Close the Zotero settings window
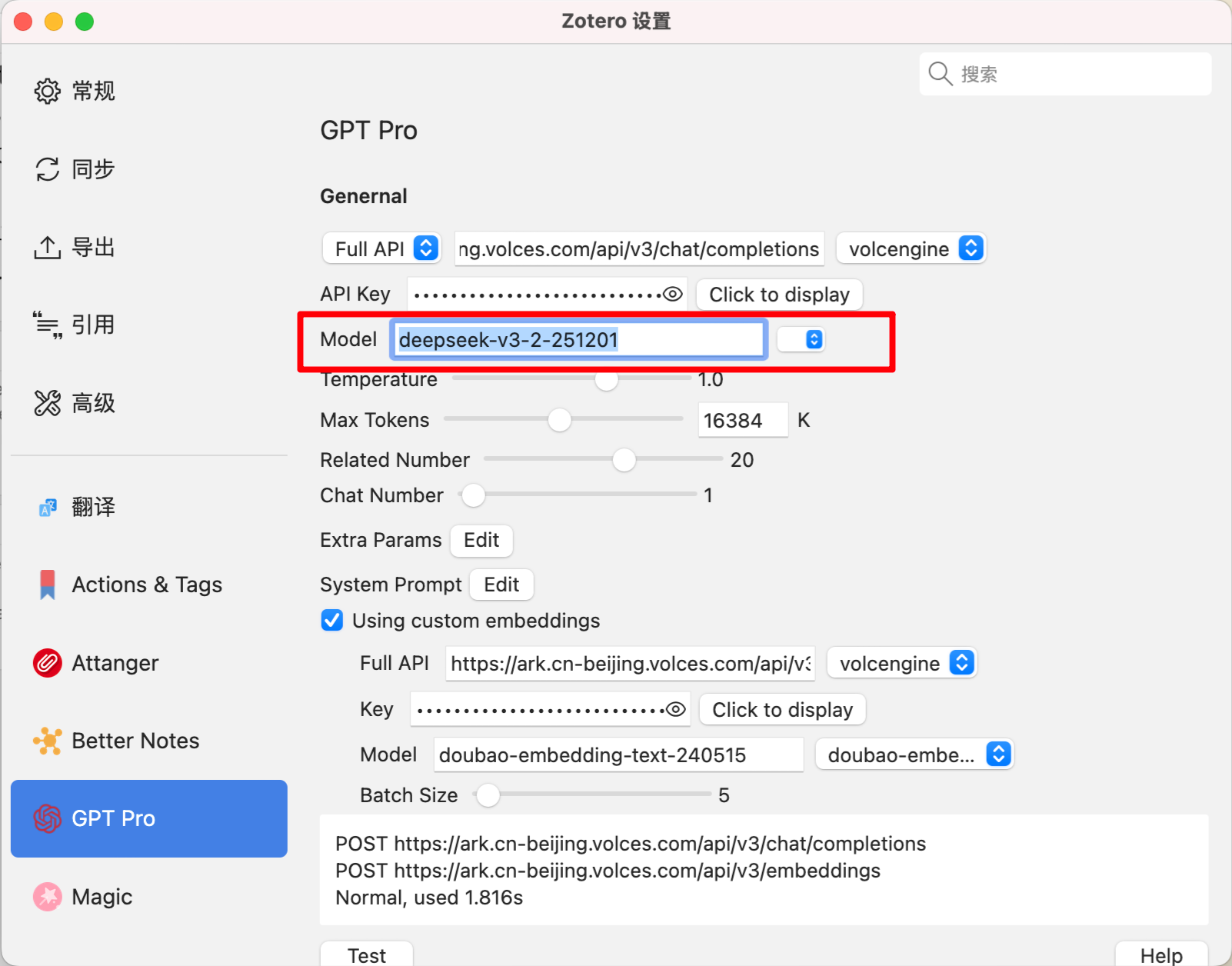Screen dimensions: 1232x966 point(23,21)
